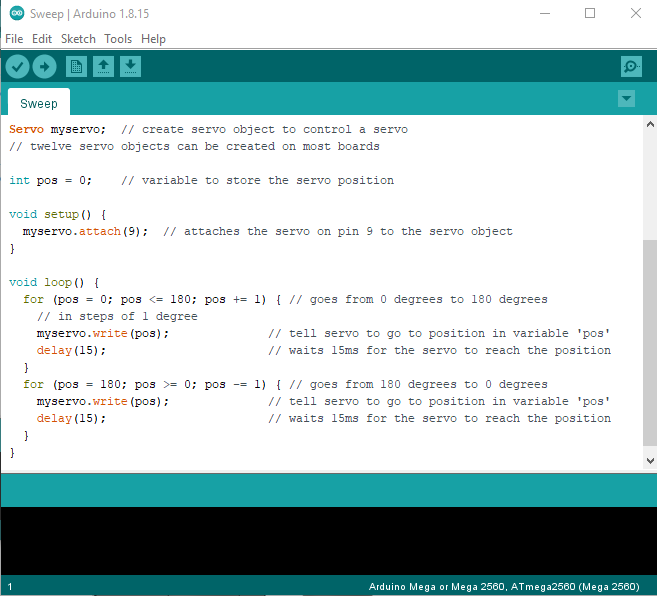Screen dimensions: 657x596
Task: Open the Sketch menu
Action: (x=78, y=39)
